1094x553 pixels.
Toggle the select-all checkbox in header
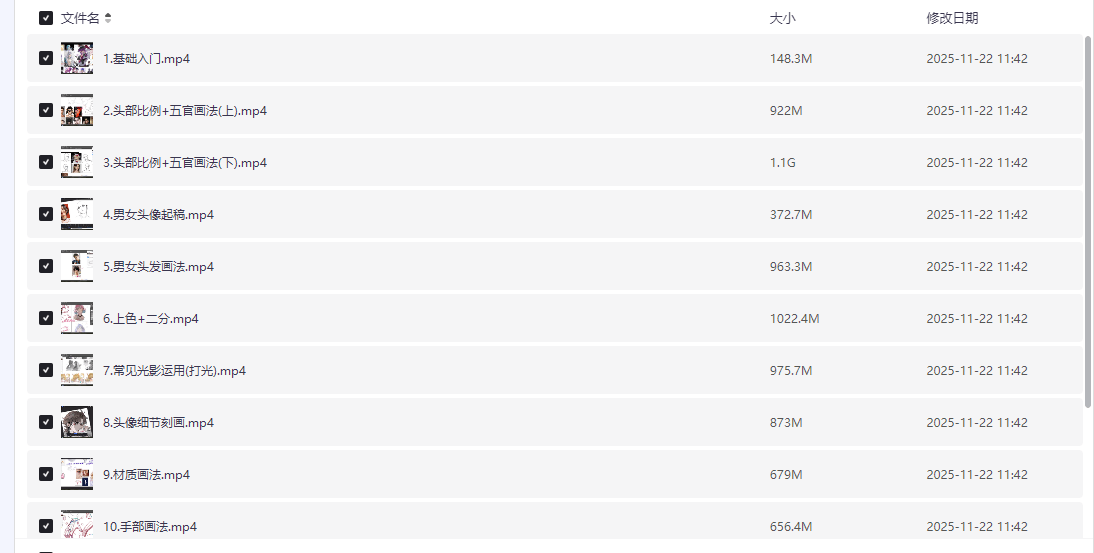pyautogui.click(x=46, y=18)
